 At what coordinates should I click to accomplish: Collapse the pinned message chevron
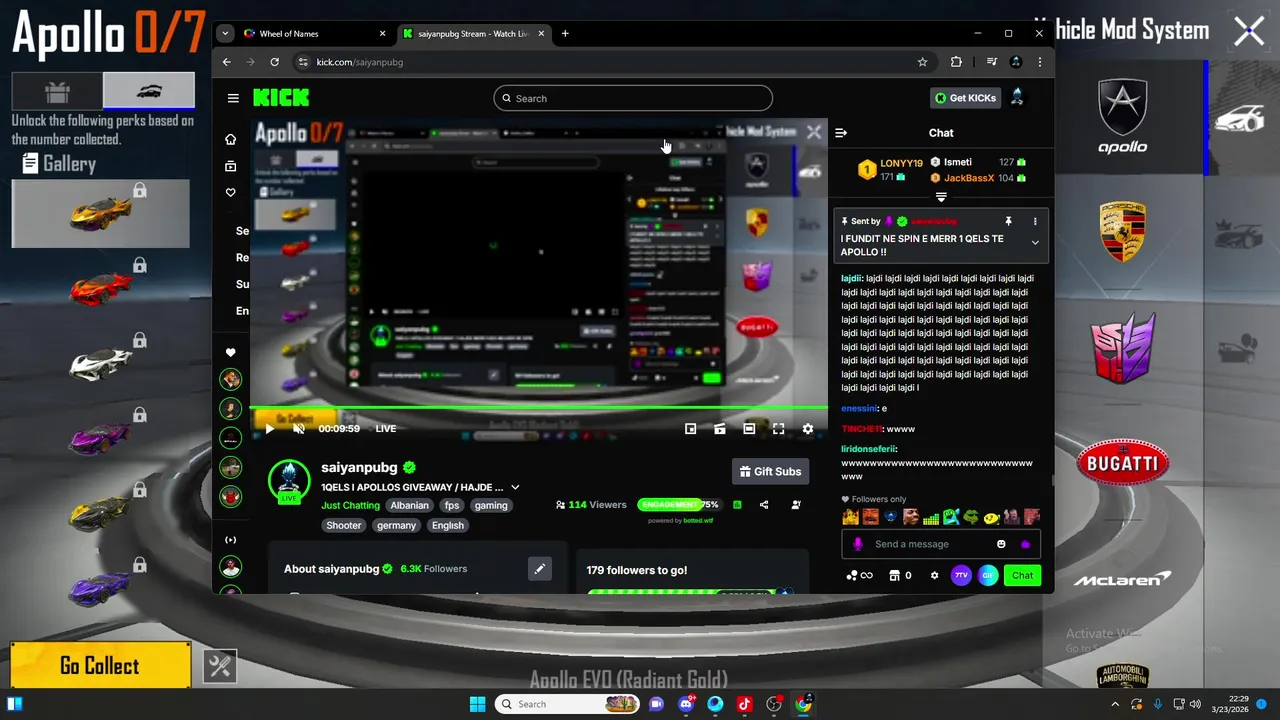tap(1035, 242)
